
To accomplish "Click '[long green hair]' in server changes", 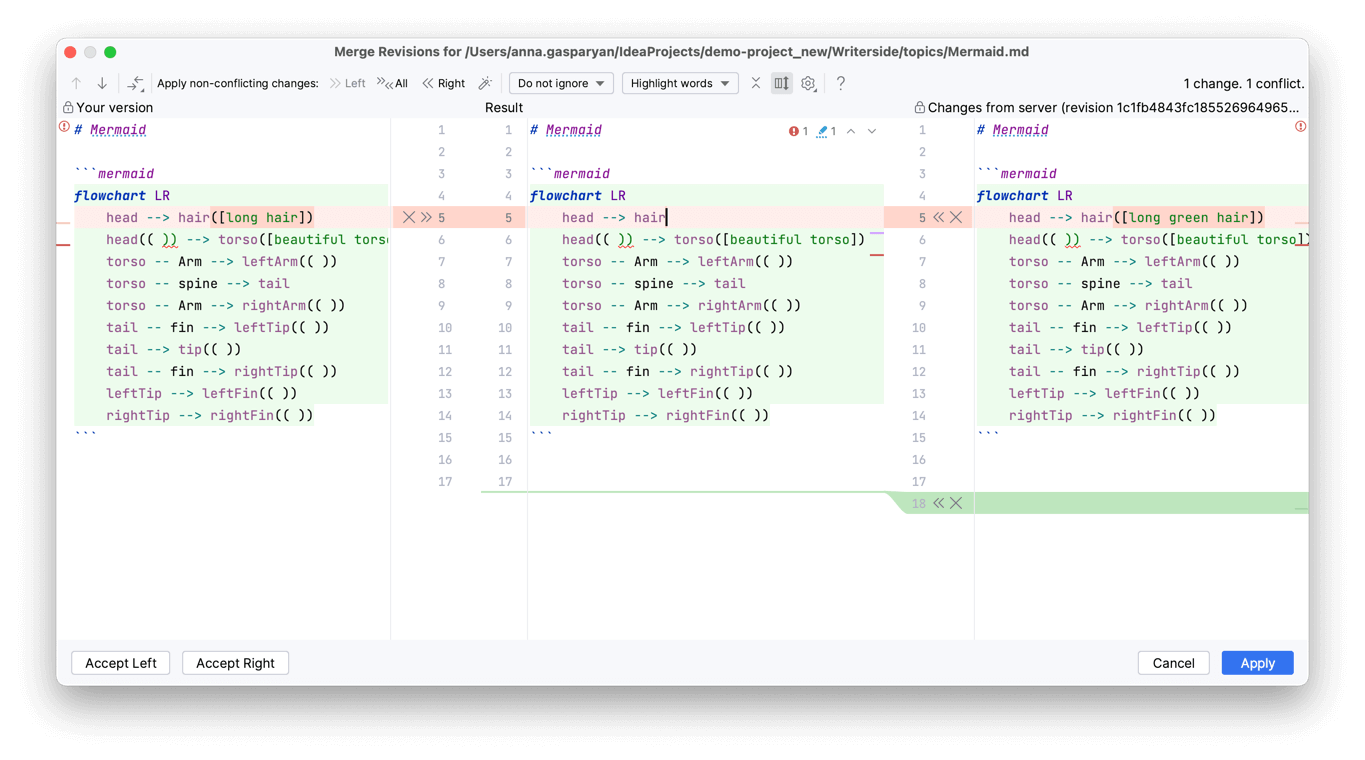I will (1189, 217).
